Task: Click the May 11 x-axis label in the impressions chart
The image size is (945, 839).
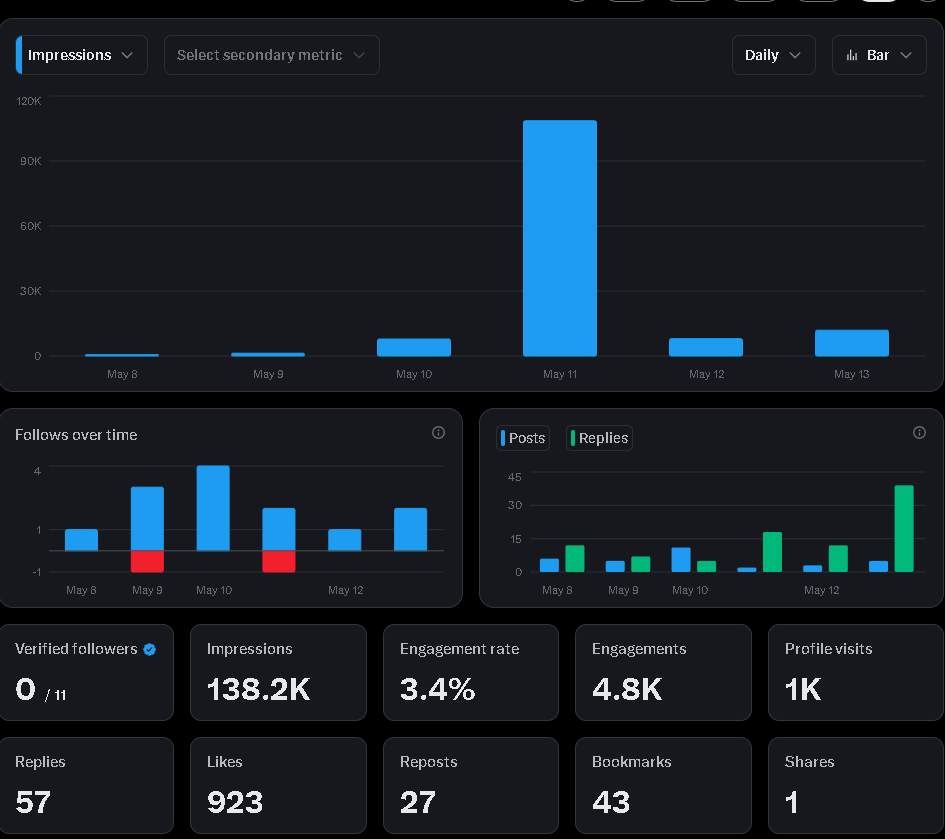Action: click(560, 374)
